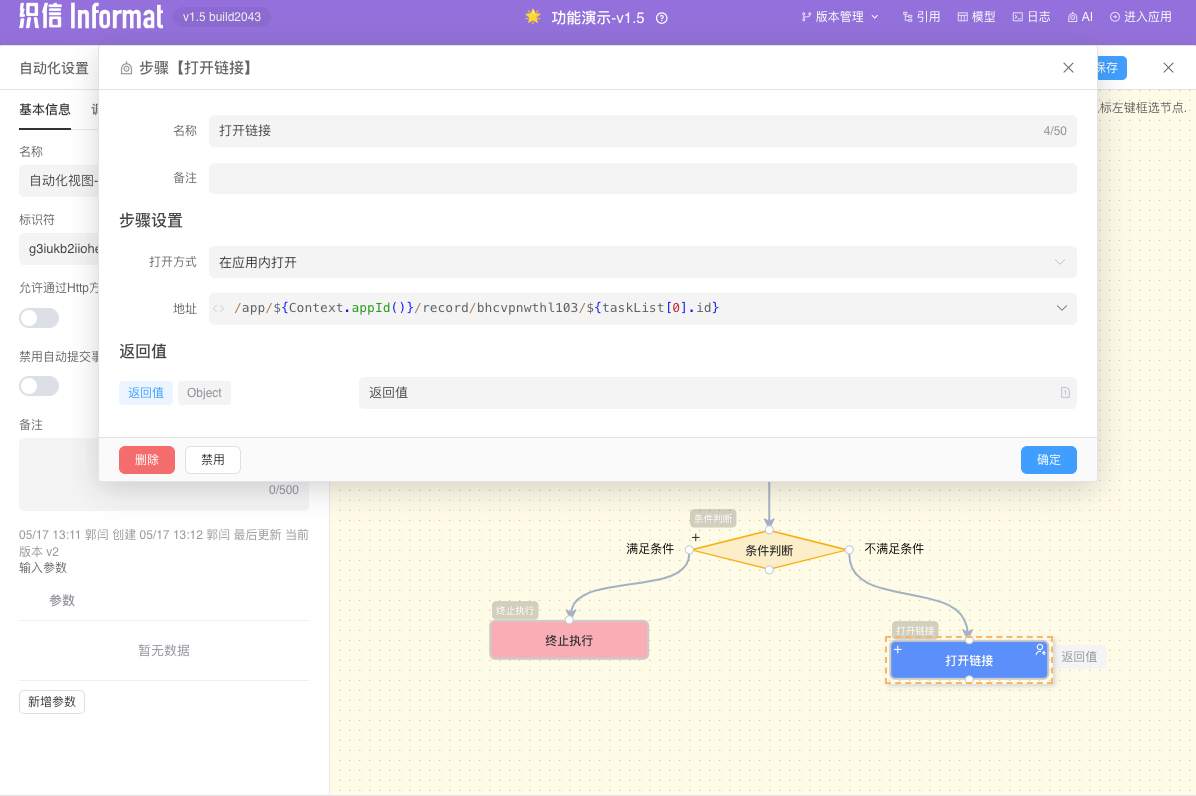Toggle the 禁用自动提交事务 switch
The image size is (1196, 796).
[x=39, y=386]
